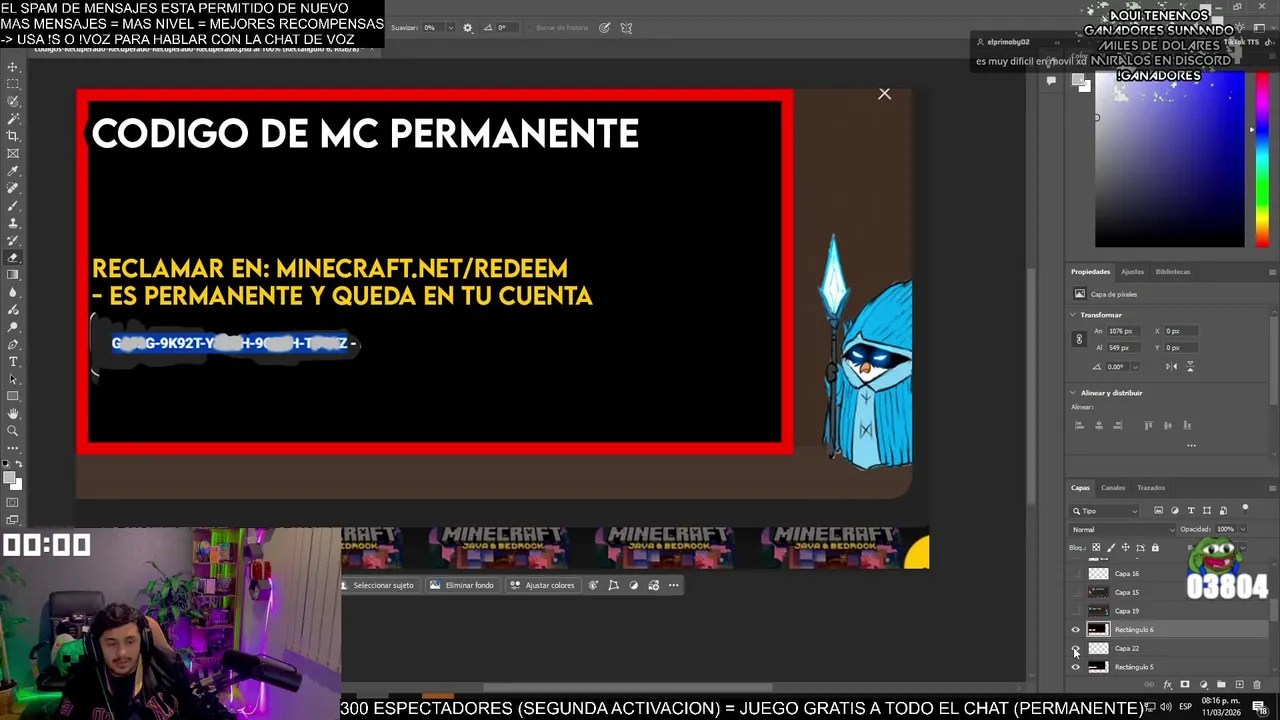The width and height of the screenshot is (1280, 720).
Task: Select the Rectangular Marquee tool
Action: click(x=13, y=84)
